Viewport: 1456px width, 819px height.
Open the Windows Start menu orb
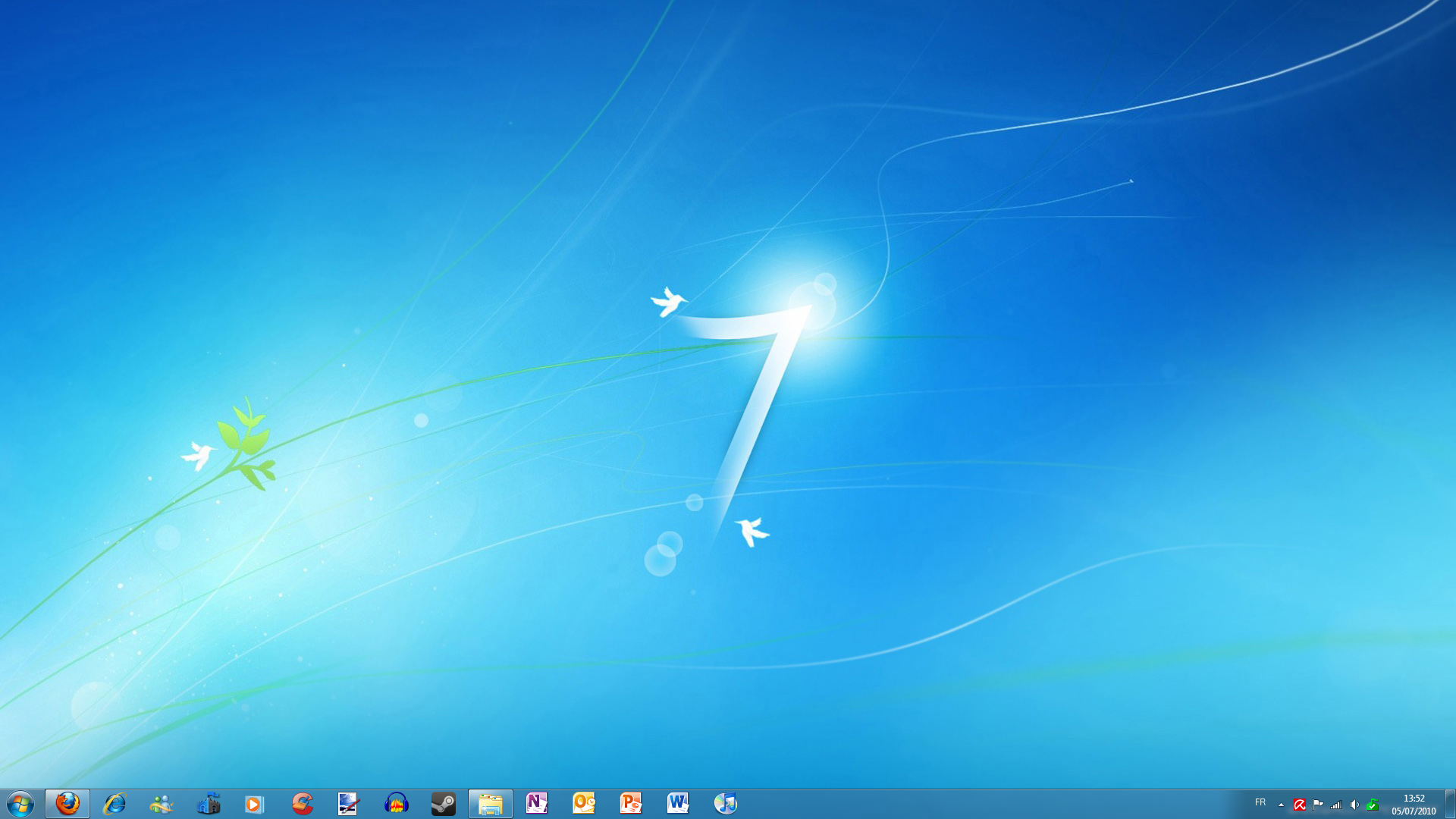20,804
